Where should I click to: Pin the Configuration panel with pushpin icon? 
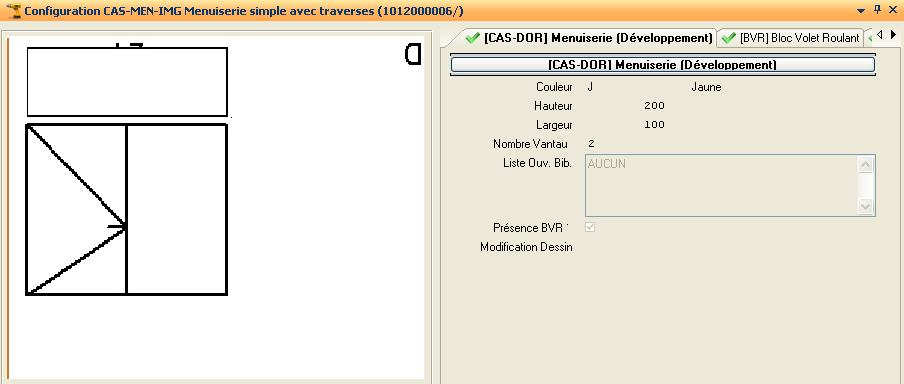tap(878, 10)
